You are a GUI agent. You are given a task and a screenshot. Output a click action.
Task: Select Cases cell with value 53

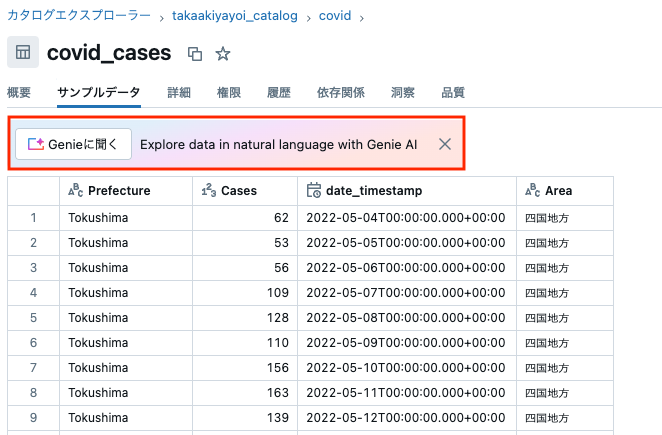[x=245, y=243]
